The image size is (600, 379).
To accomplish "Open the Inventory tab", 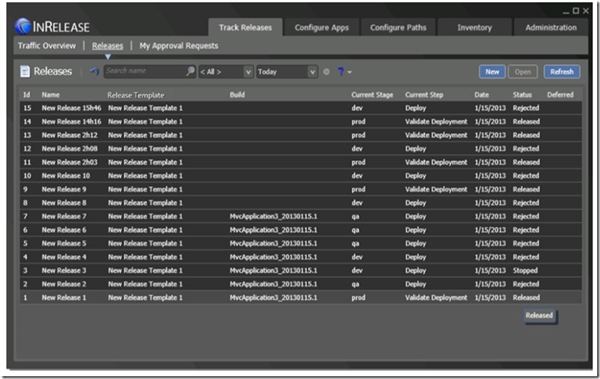I will pos(474,28).
